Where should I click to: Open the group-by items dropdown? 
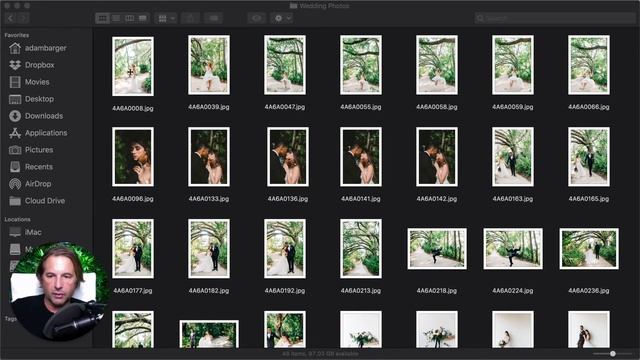(x=166, y=18)
